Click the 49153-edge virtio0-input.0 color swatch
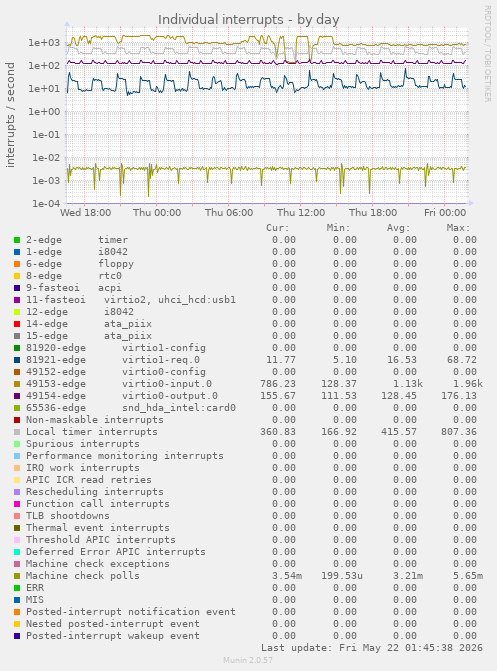 click(17, 384)
